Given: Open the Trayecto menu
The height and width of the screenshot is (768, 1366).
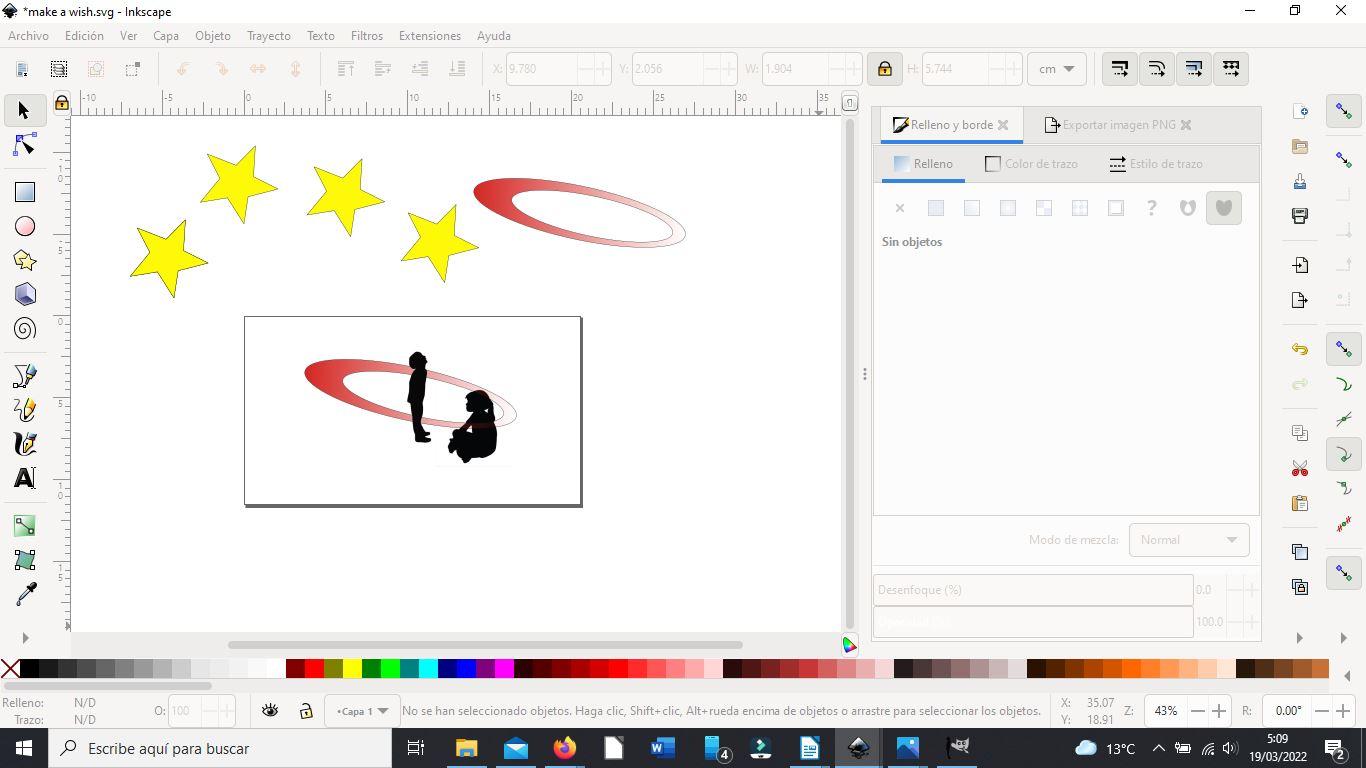Looking at the screenshot, I should [x=269, y=35].
